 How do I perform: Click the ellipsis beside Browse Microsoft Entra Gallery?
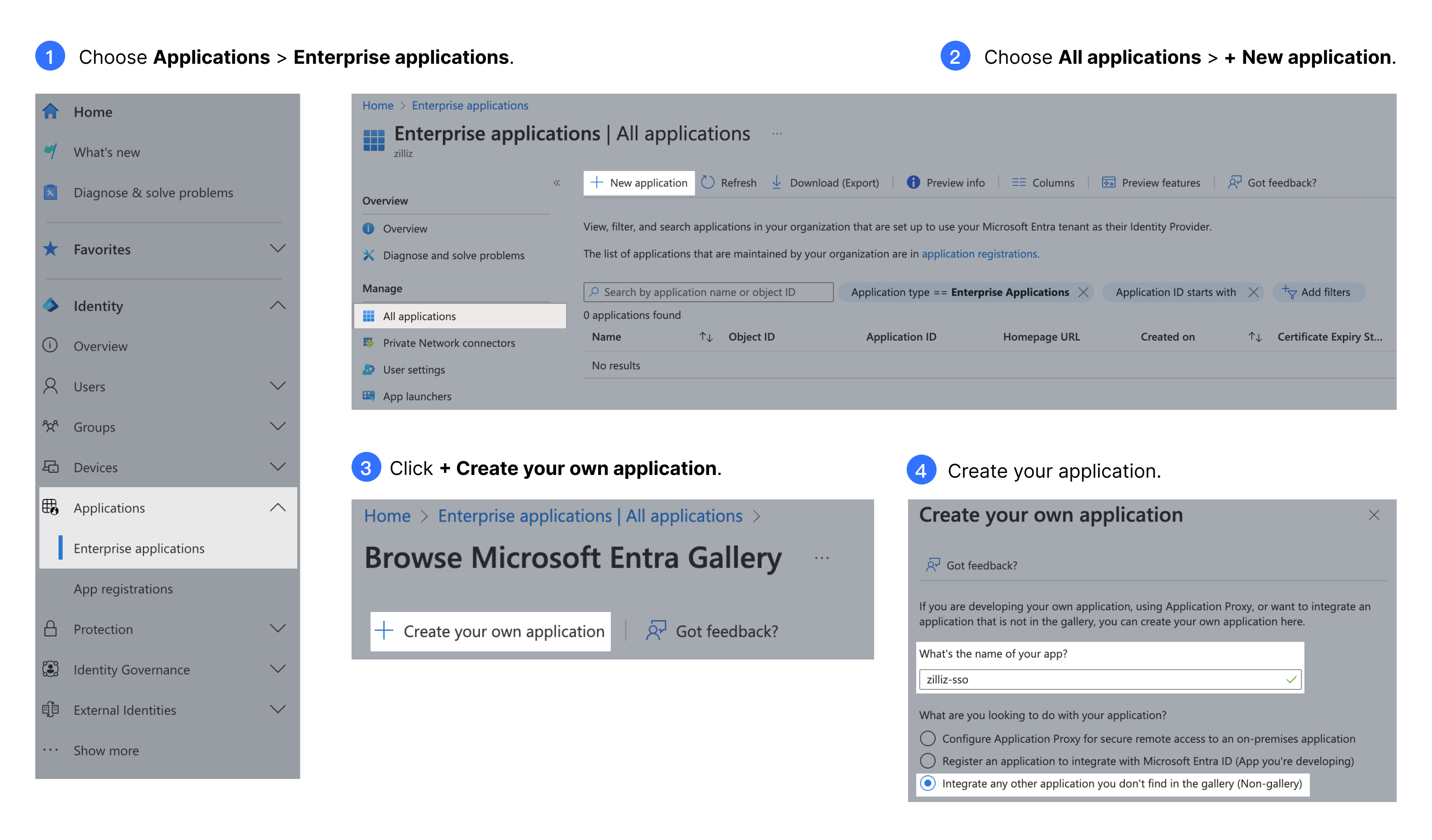pos(822,558)
